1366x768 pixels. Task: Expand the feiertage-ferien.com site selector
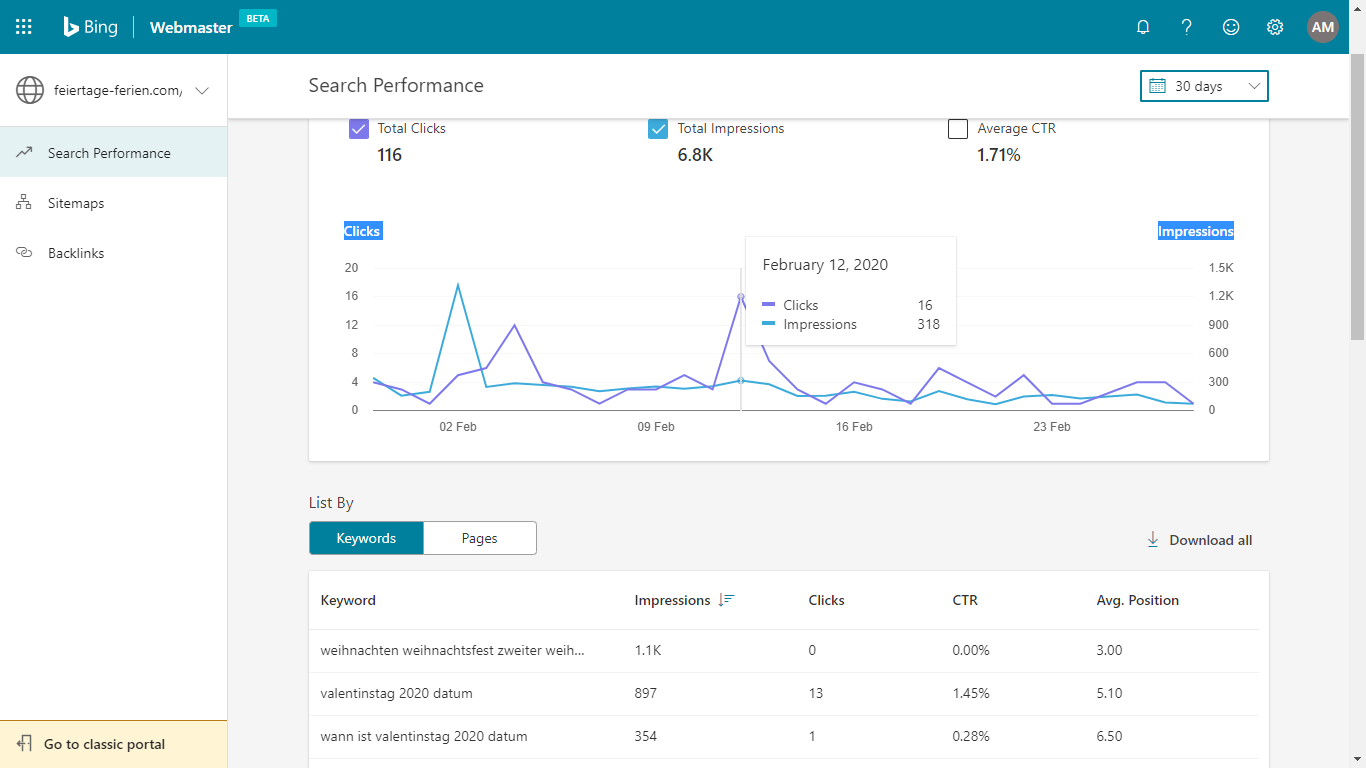coord(113,90)
